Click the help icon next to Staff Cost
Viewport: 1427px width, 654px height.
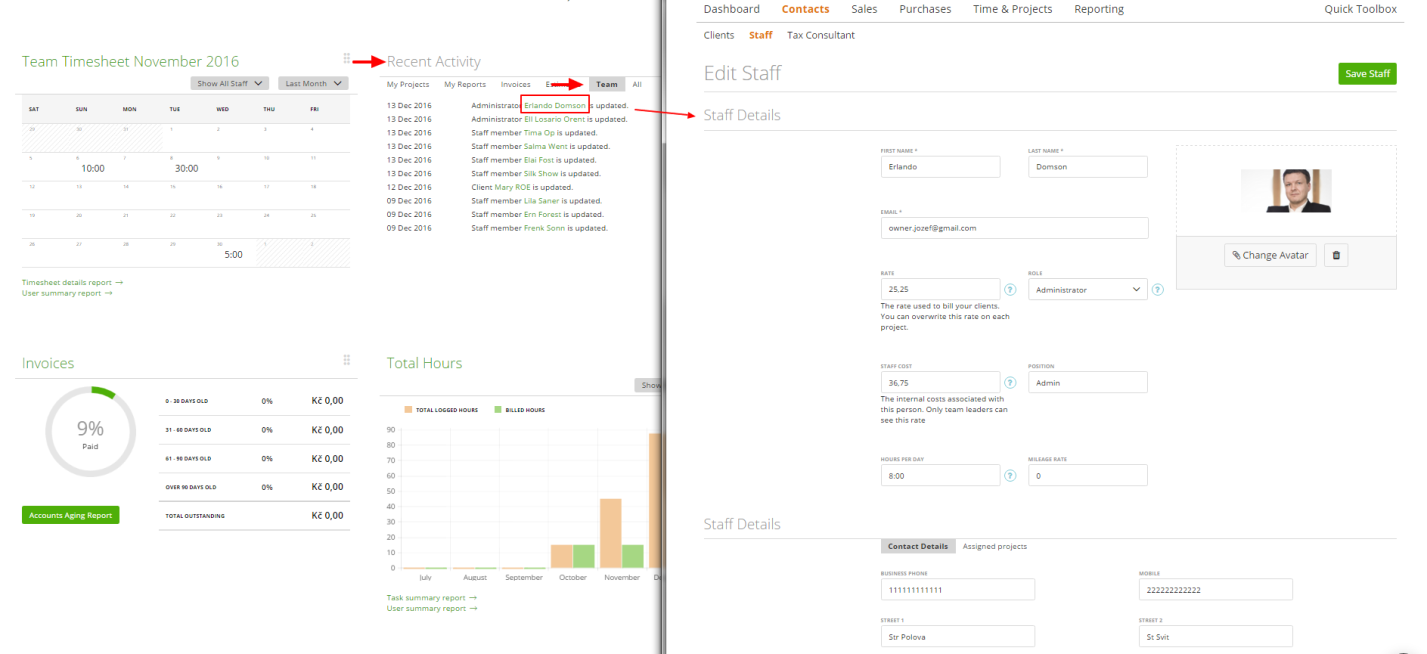[x=1010, y=383]
